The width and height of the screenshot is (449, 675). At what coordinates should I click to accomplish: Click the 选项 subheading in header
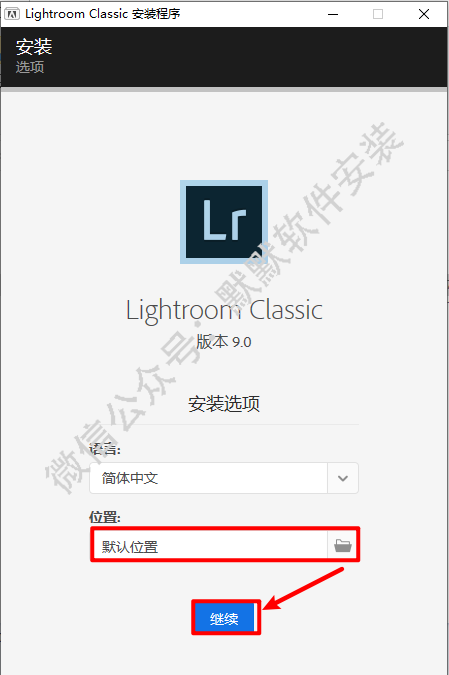click(x=30, y=67)
